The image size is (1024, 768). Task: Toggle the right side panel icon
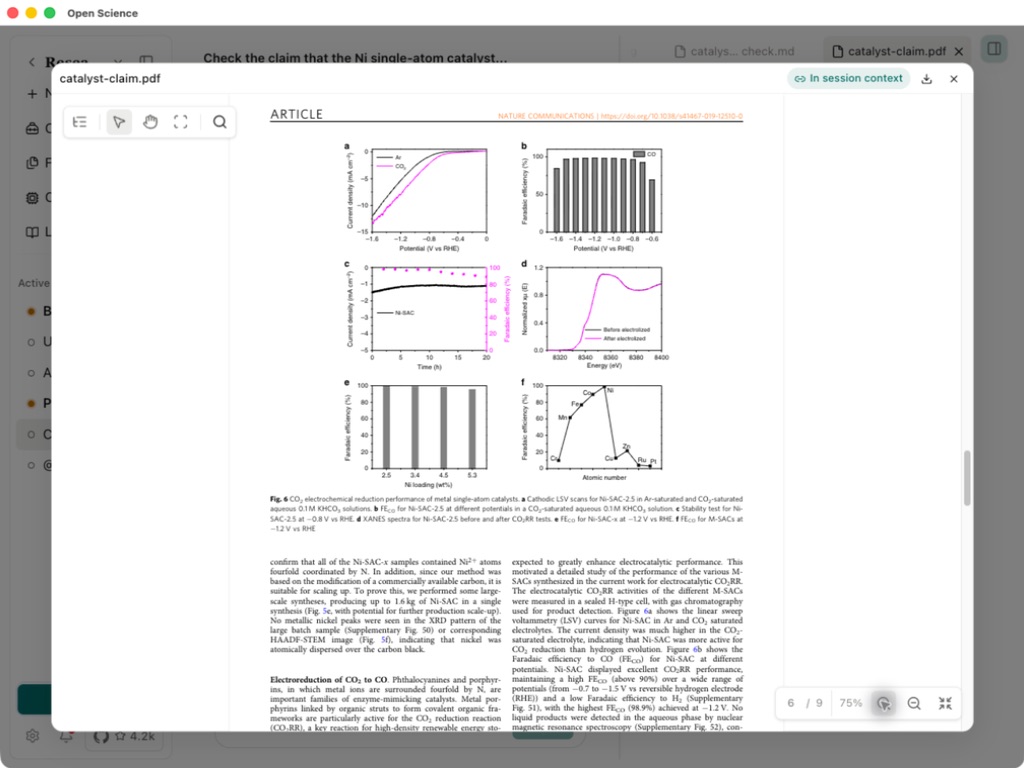click(x=994, y=49)
